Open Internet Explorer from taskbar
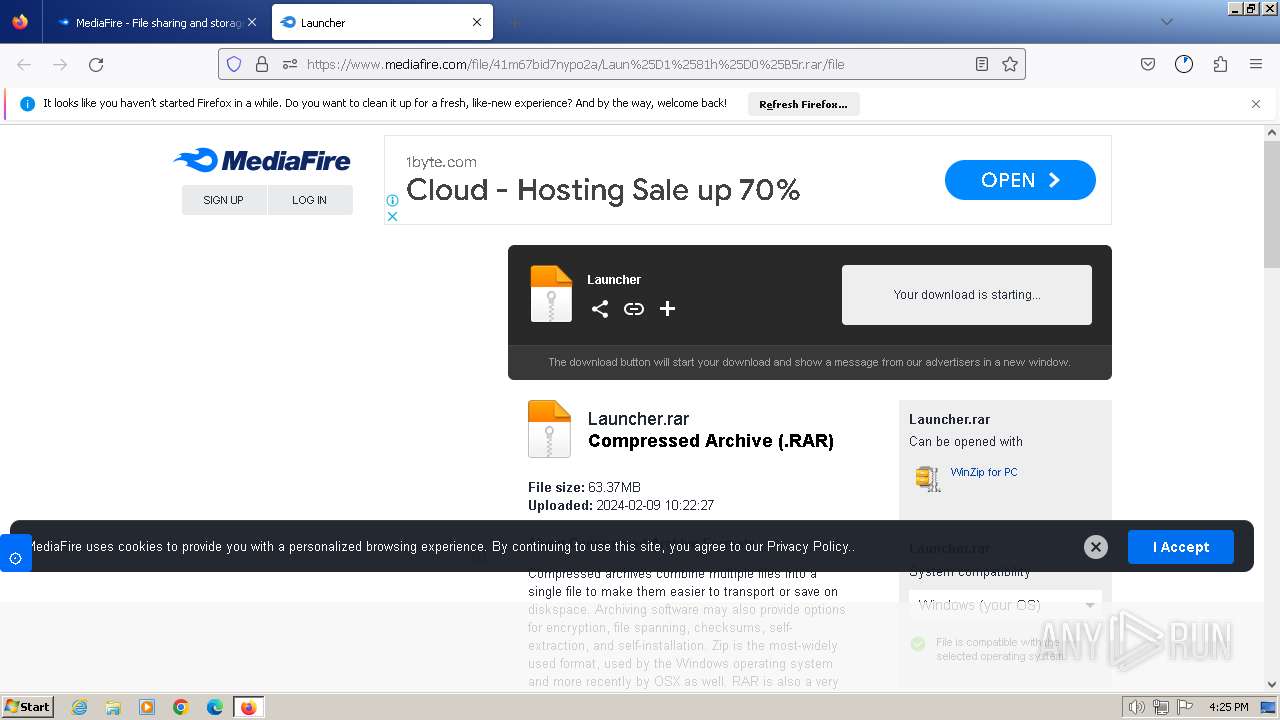This screenshot has width=1280, height=720. [79, 707]
